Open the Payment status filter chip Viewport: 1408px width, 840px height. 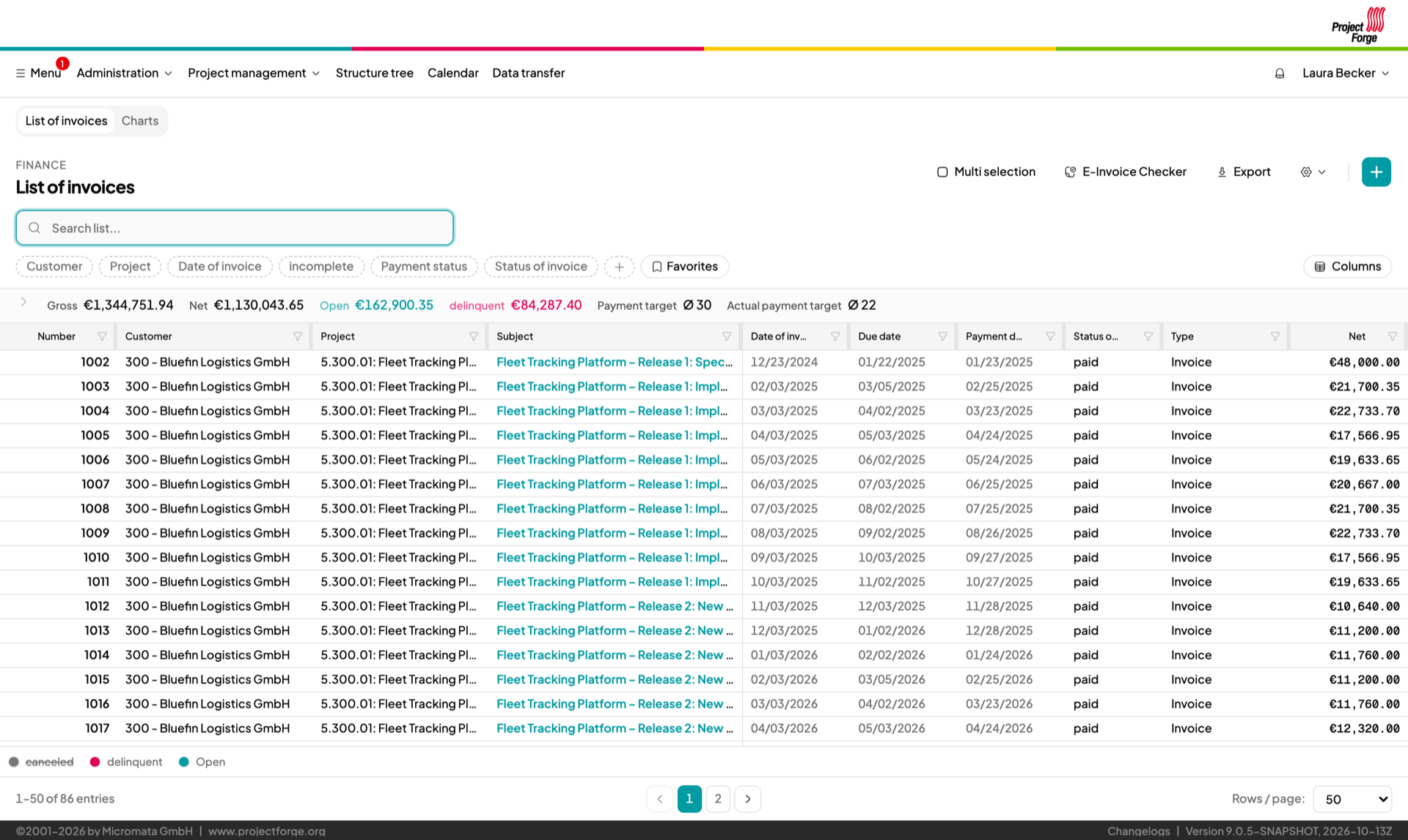pyautogui.click(x=424, y=267)
